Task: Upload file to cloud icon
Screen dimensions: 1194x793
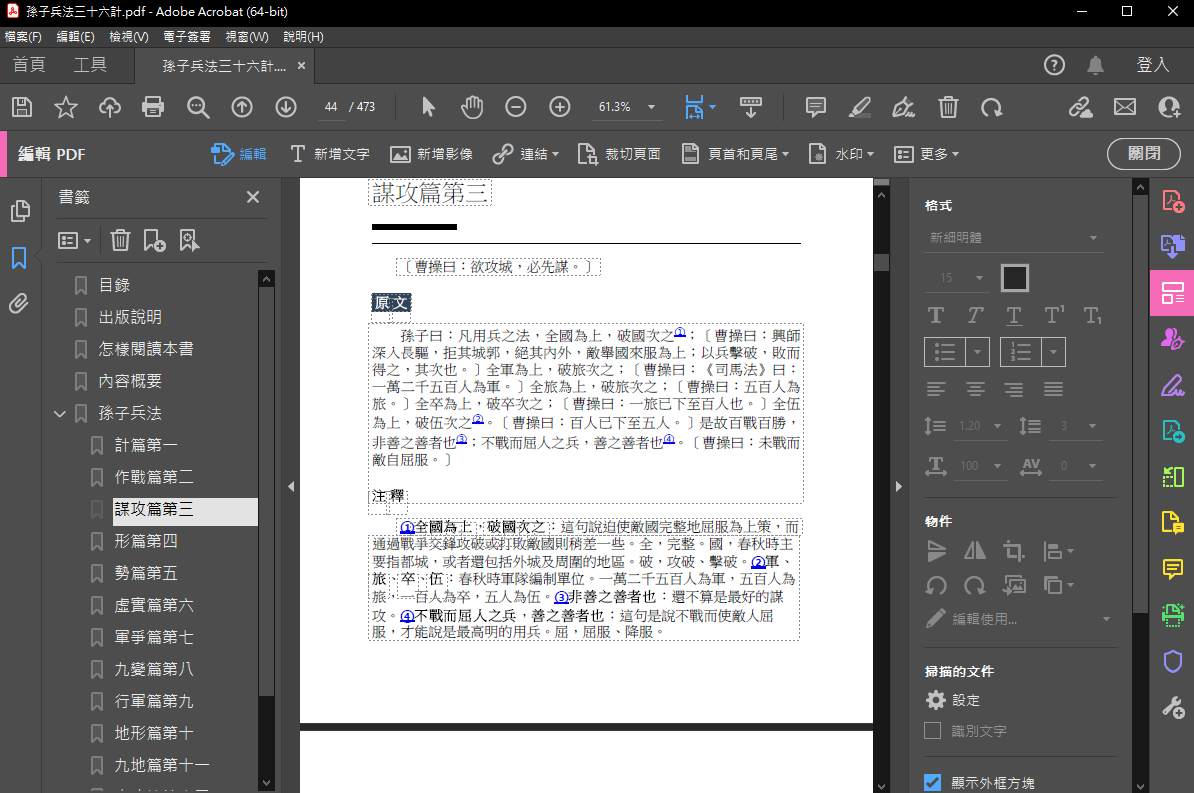Action: point(110,107)
